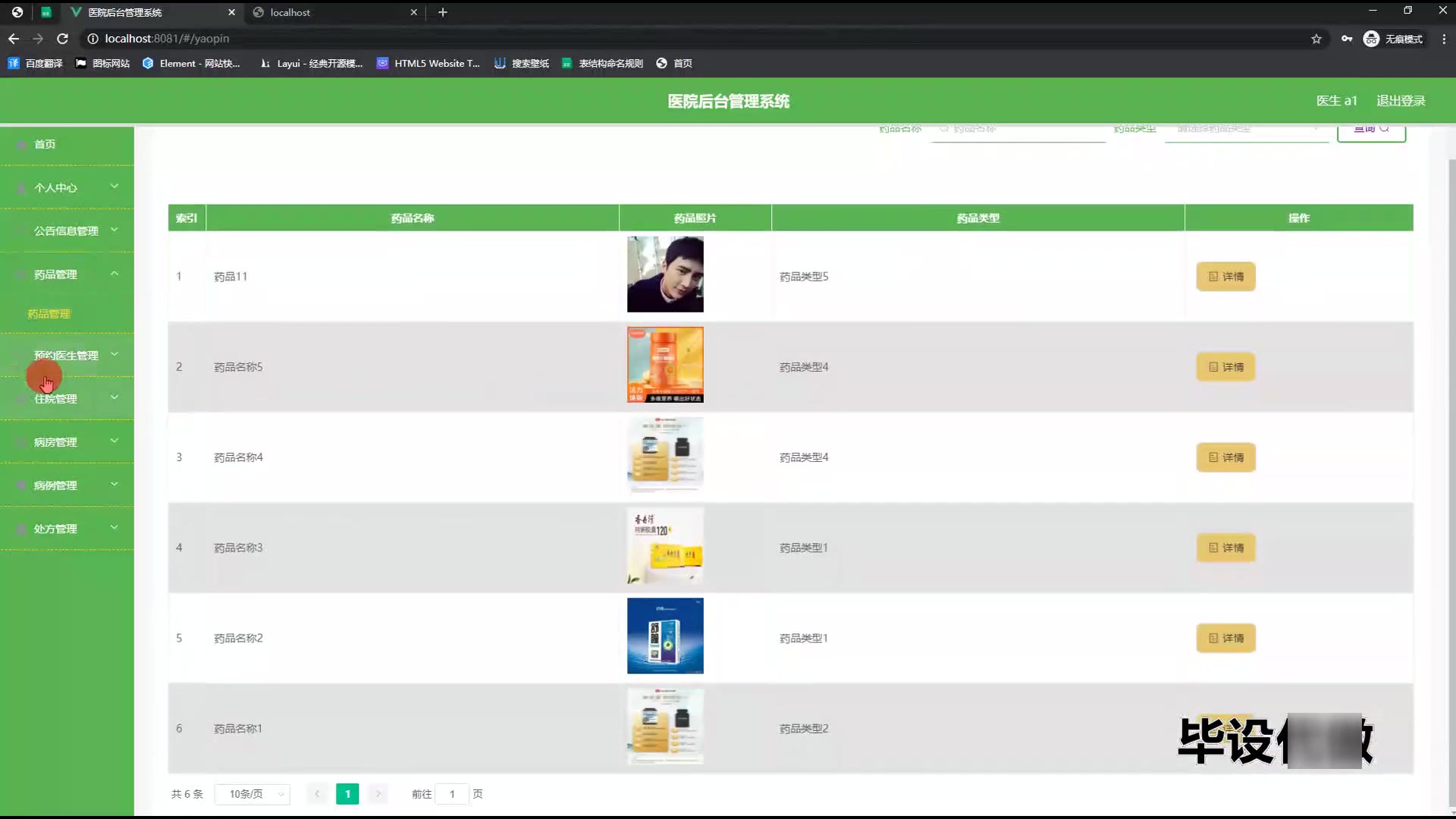The image size is (1456, 819).
Task: Click 退出登录 link in header
Action: 1401,101
